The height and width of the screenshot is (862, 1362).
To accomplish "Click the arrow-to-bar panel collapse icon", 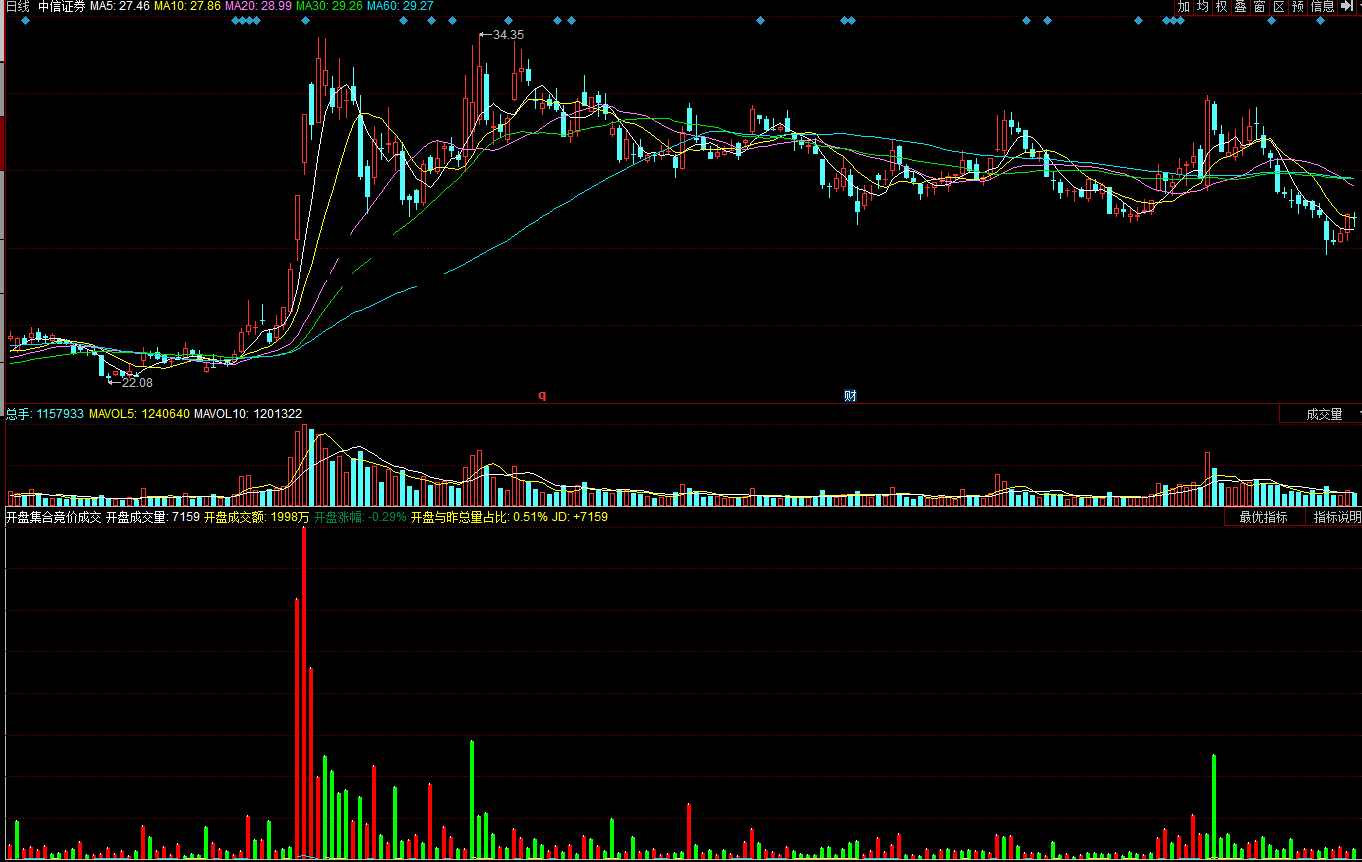I will tap(1345, 6).
